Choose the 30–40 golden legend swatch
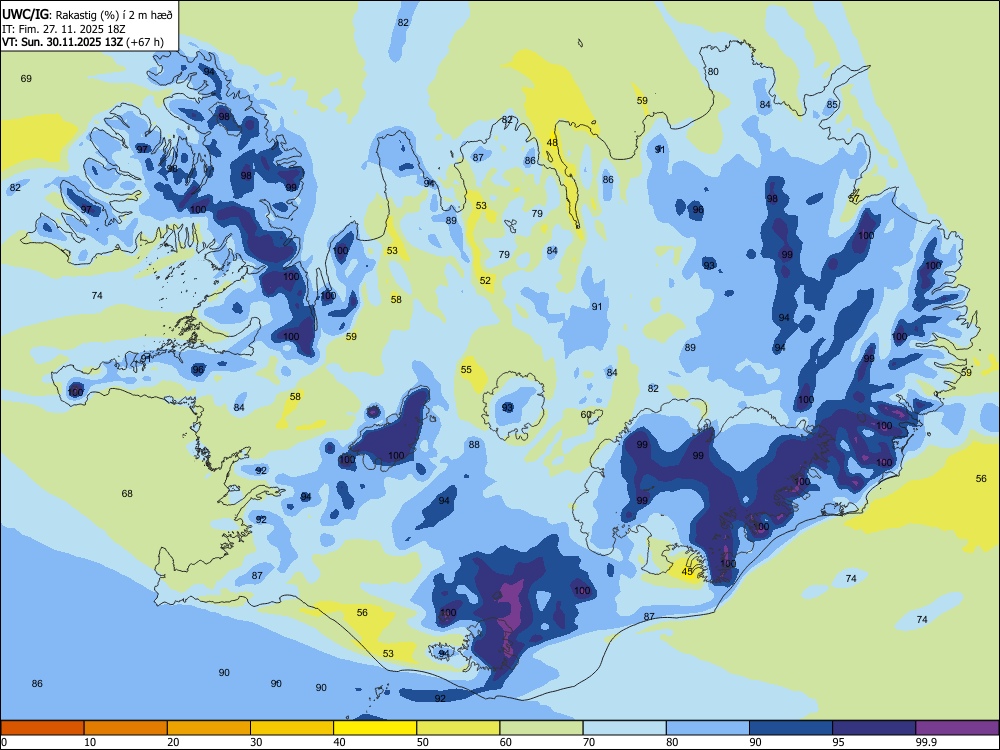 (292, 728)
